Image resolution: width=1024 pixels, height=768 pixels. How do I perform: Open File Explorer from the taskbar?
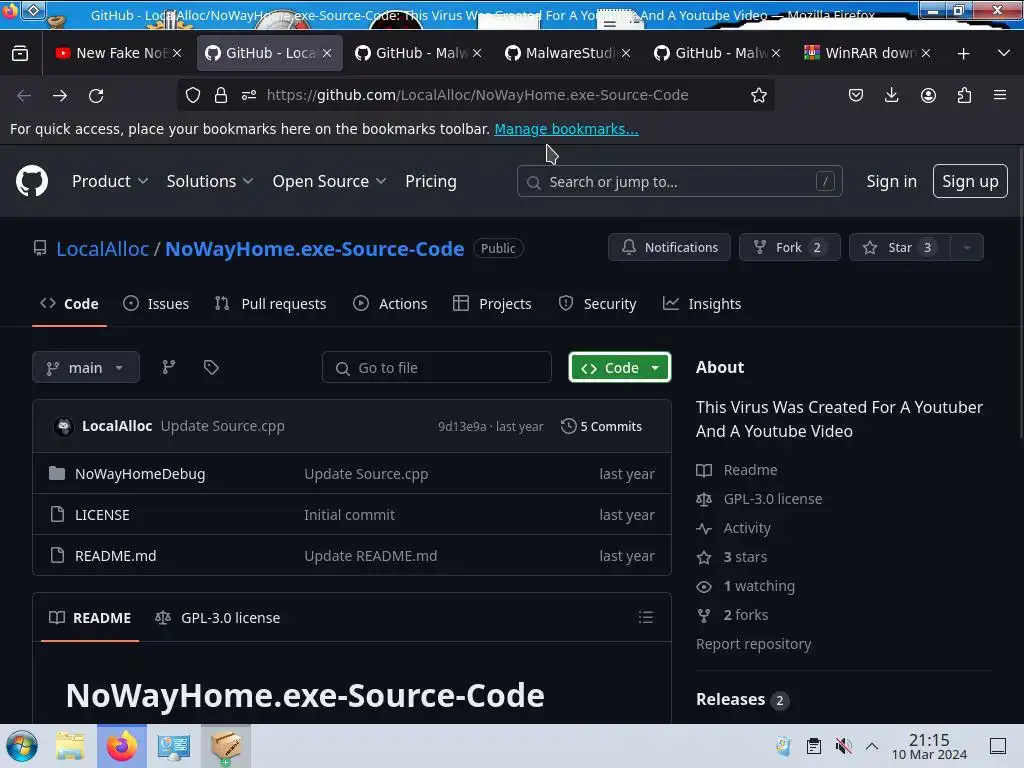pyautogui.click(x=70, y=746)
